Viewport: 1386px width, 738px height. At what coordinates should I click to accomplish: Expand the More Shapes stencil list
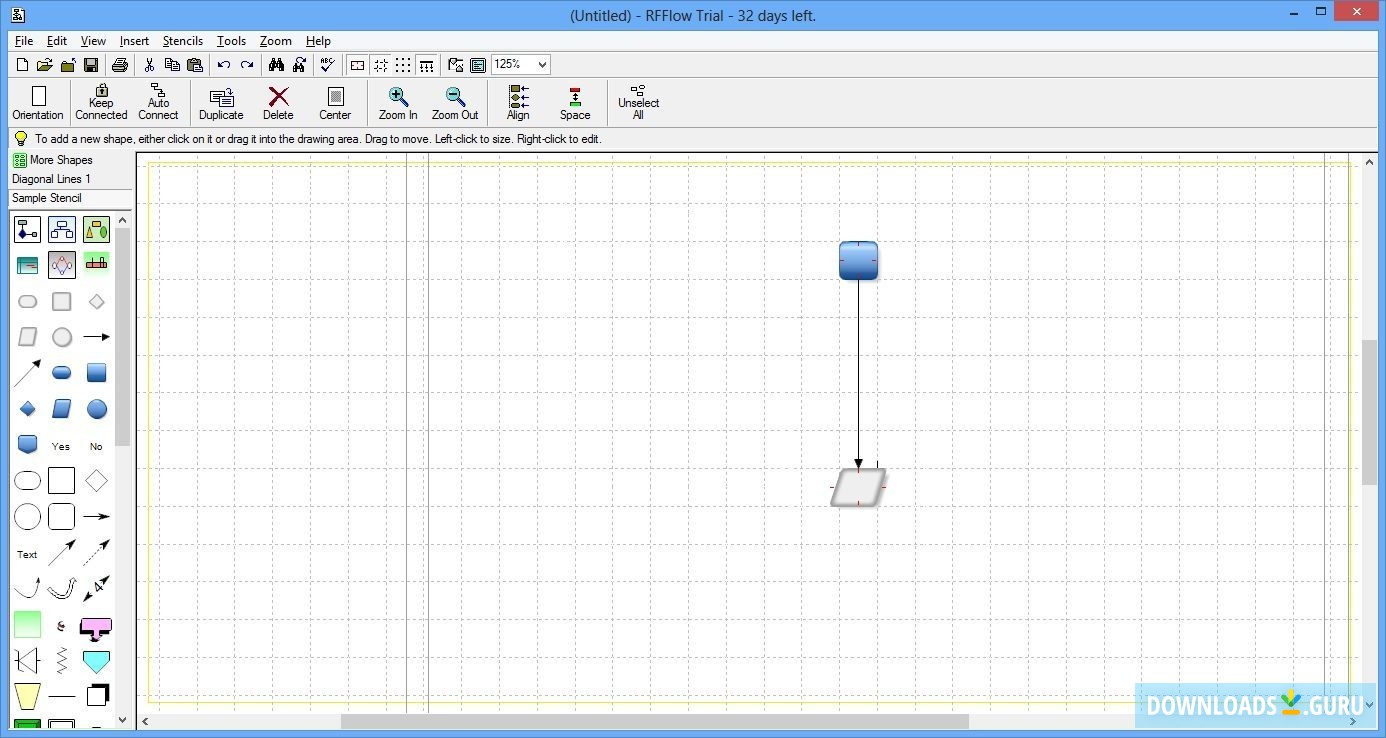[x=60, y=160]
